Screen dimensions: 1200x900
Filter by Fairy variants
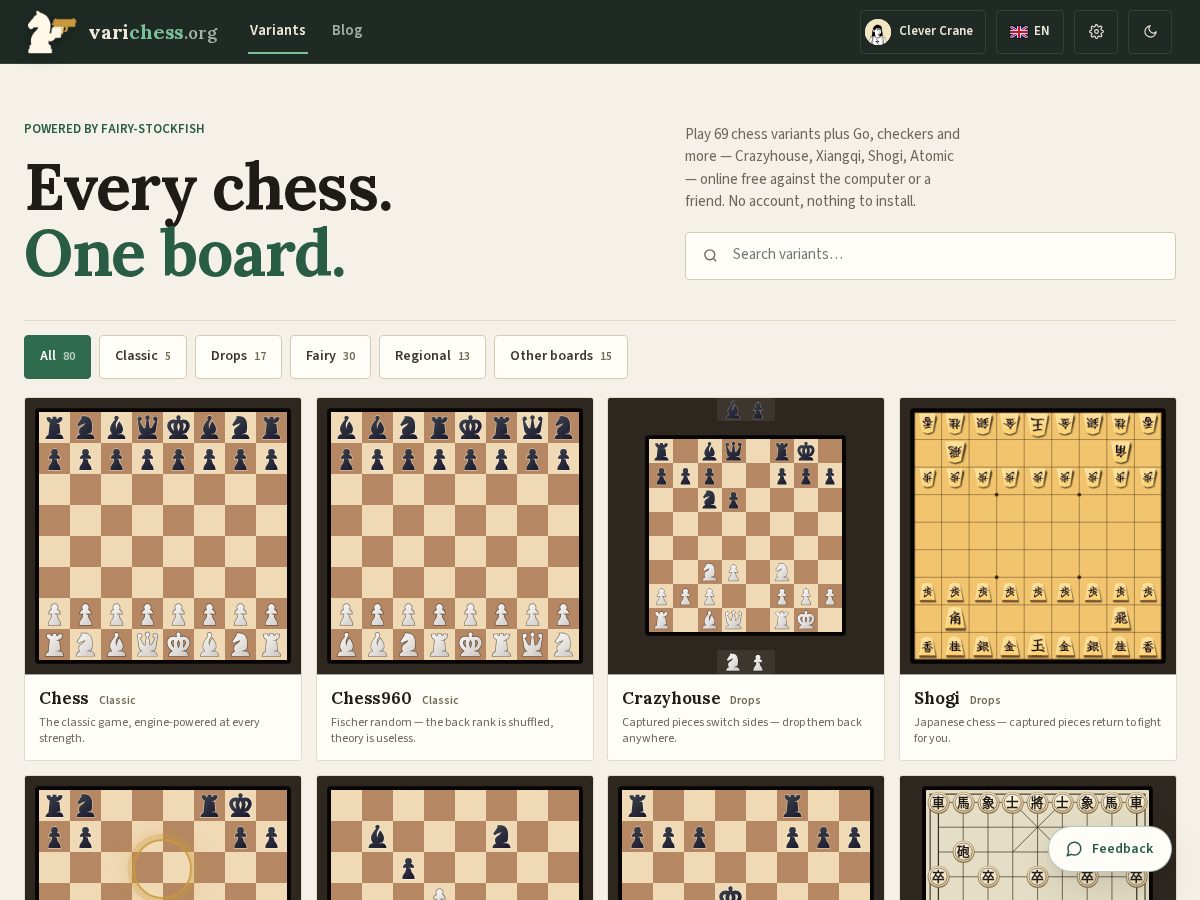(x=330, y=357)
